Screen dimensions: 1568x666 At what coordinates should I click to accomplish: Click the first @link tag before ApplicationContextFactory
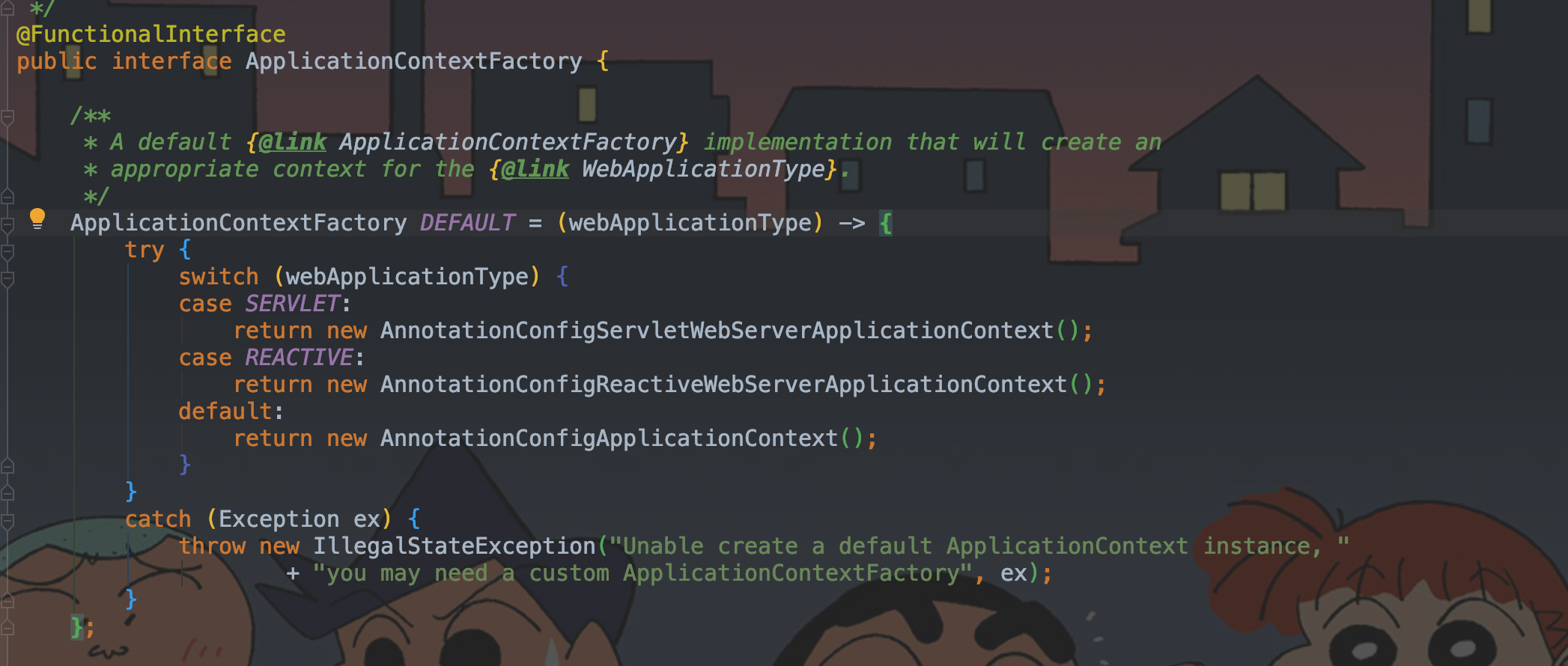(x=292, y=142)
